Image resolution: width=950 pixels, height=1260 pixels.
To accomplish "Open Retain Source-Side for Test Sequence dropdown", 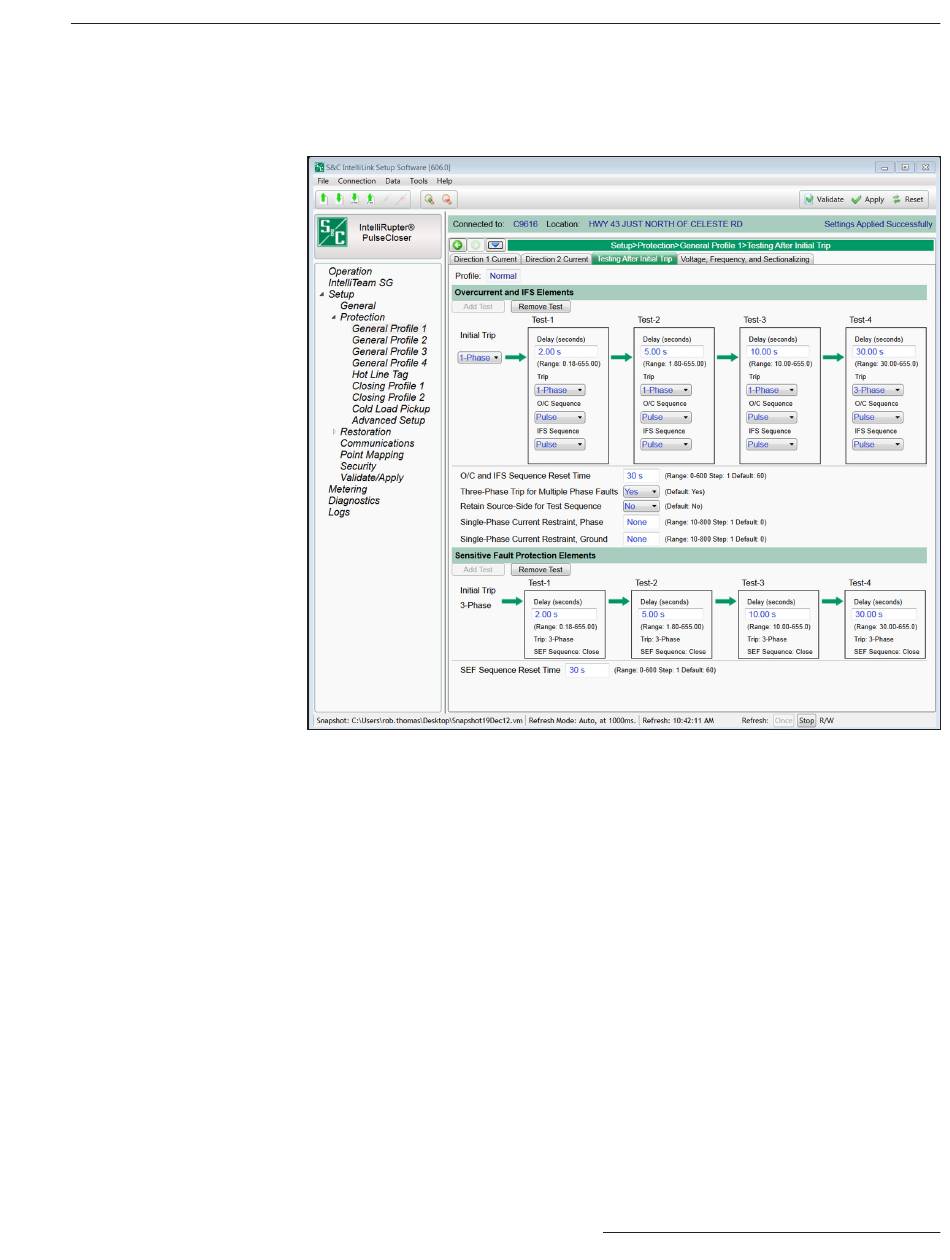I will [641, 507].
